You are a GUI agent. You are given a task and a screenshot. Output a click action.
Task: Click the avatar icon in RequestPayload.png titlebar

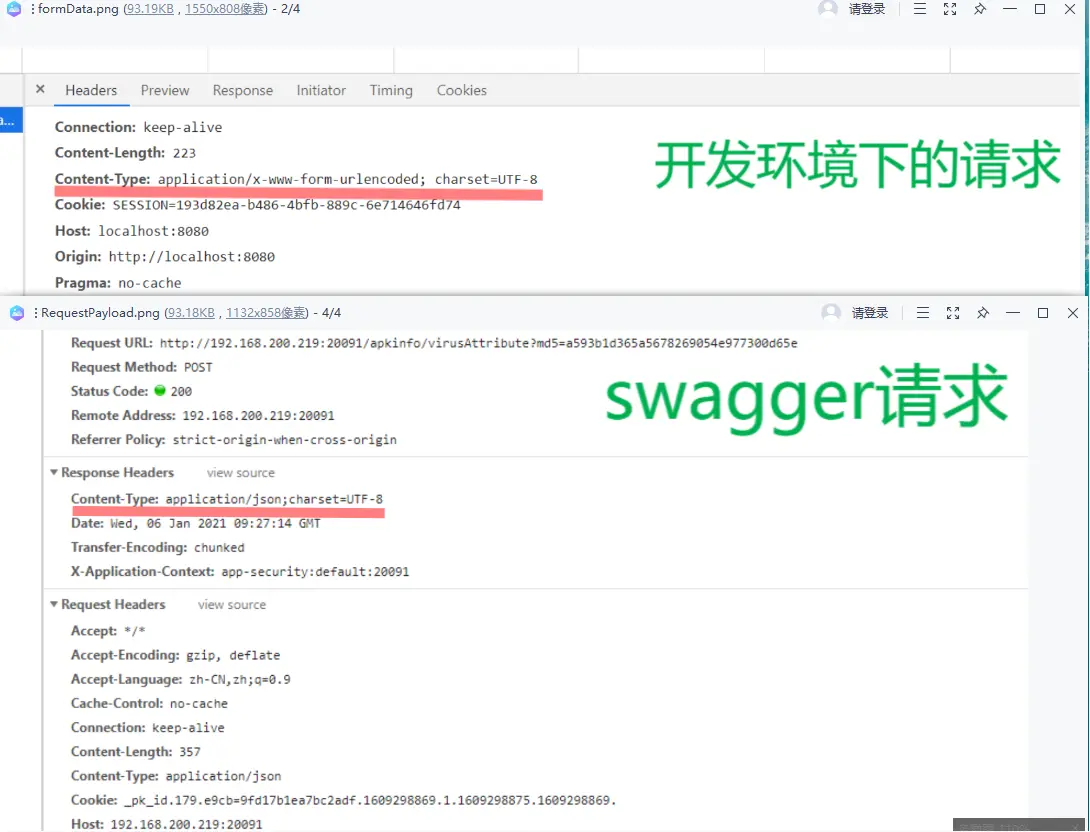(831, 312)
